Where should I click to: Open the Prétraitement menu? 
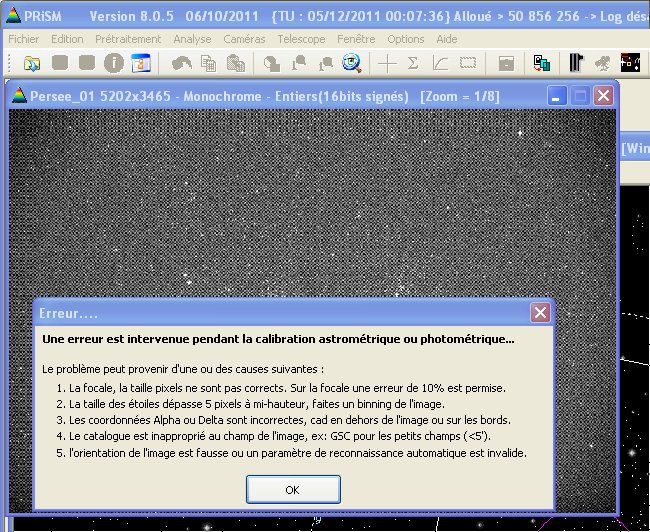128,38
